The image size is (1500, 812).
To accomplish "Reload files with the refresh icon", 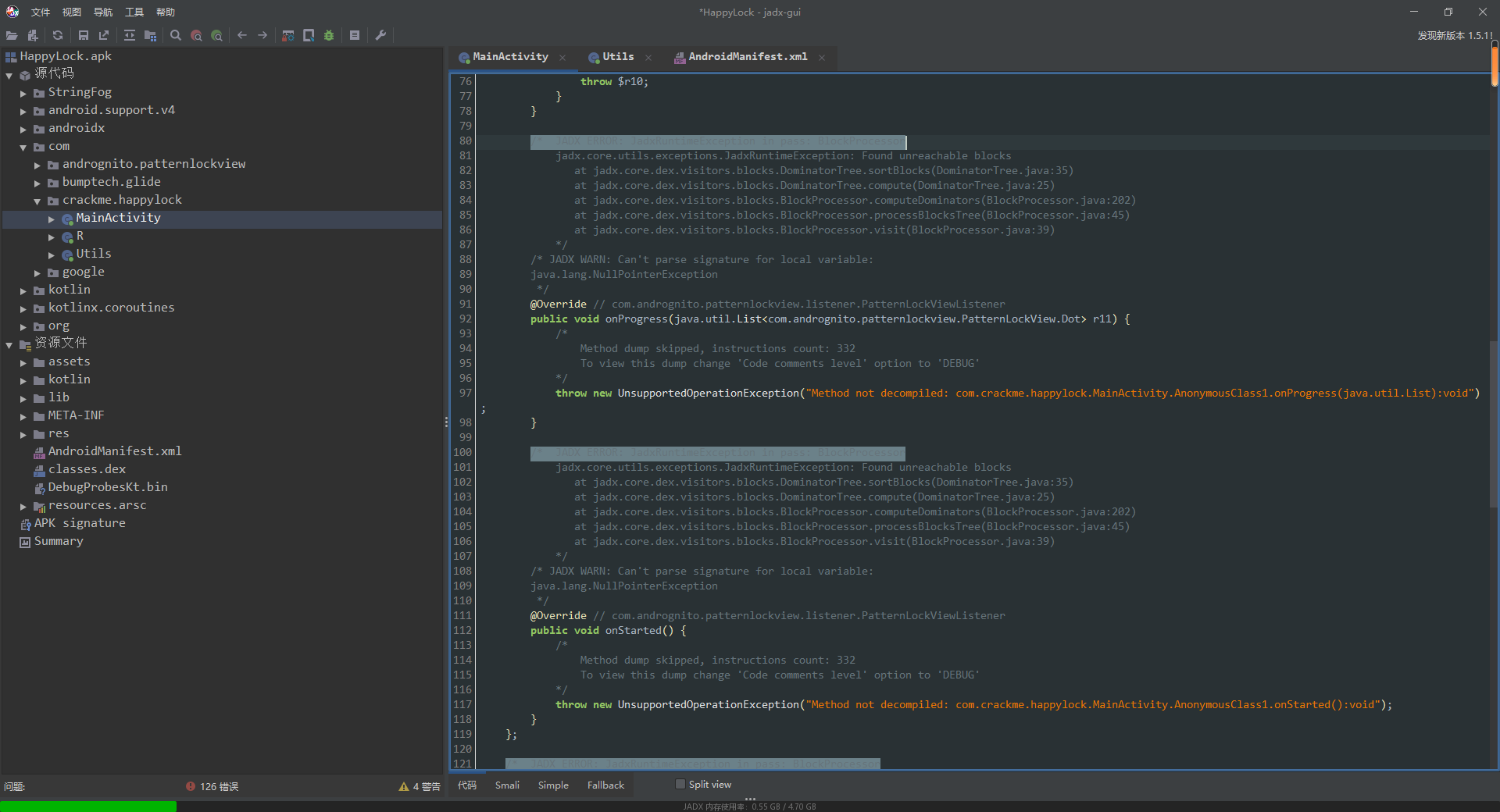I will click(58, 35).
